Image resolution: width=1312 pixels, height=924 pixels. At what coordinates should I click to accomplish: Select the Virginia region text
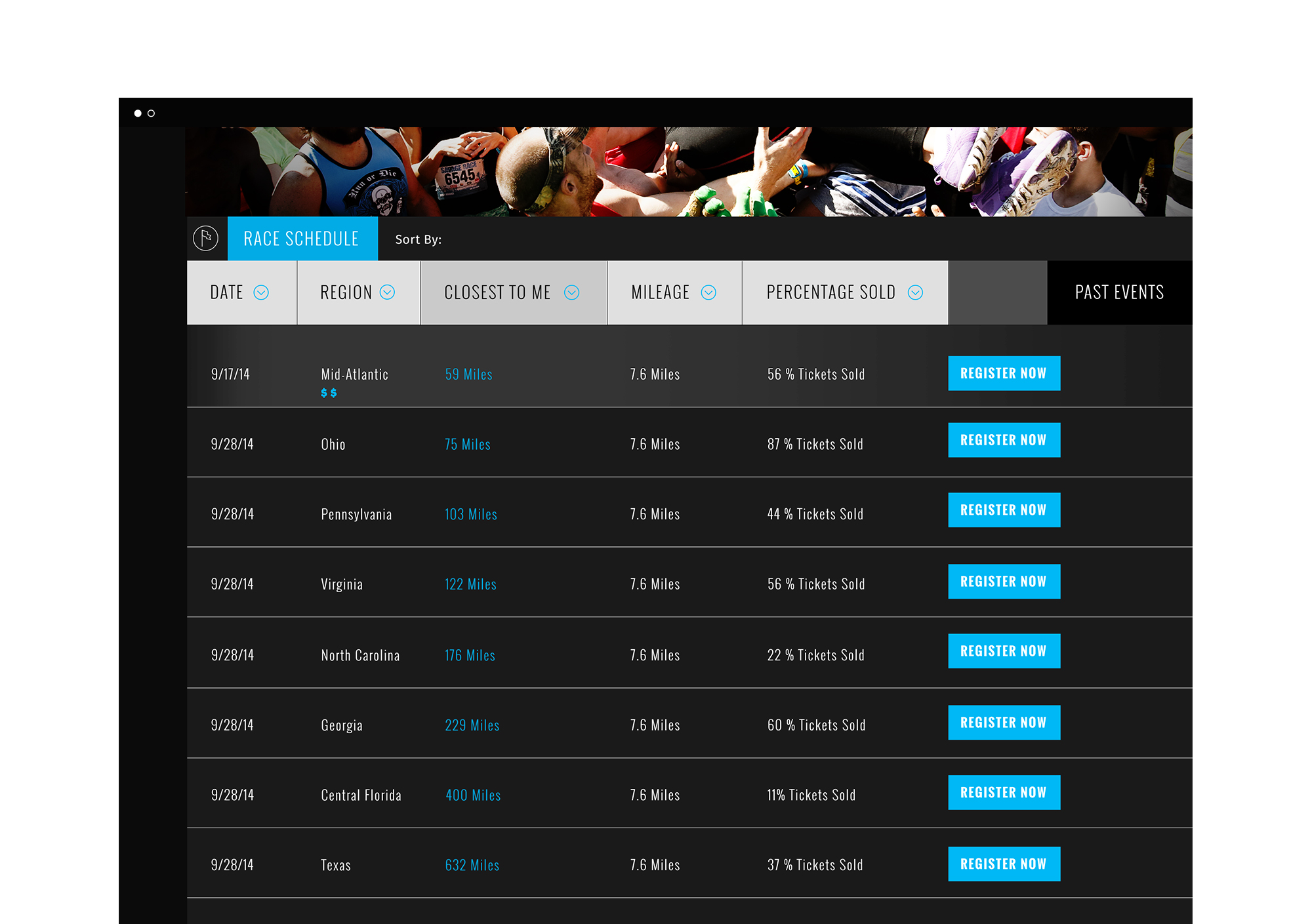pos(342,584)
